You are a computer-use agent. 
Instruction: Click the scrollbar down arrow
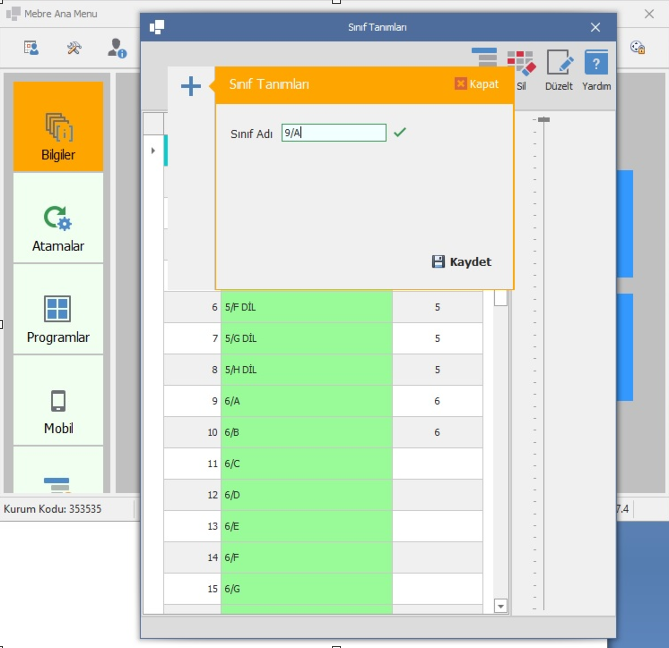500,606
